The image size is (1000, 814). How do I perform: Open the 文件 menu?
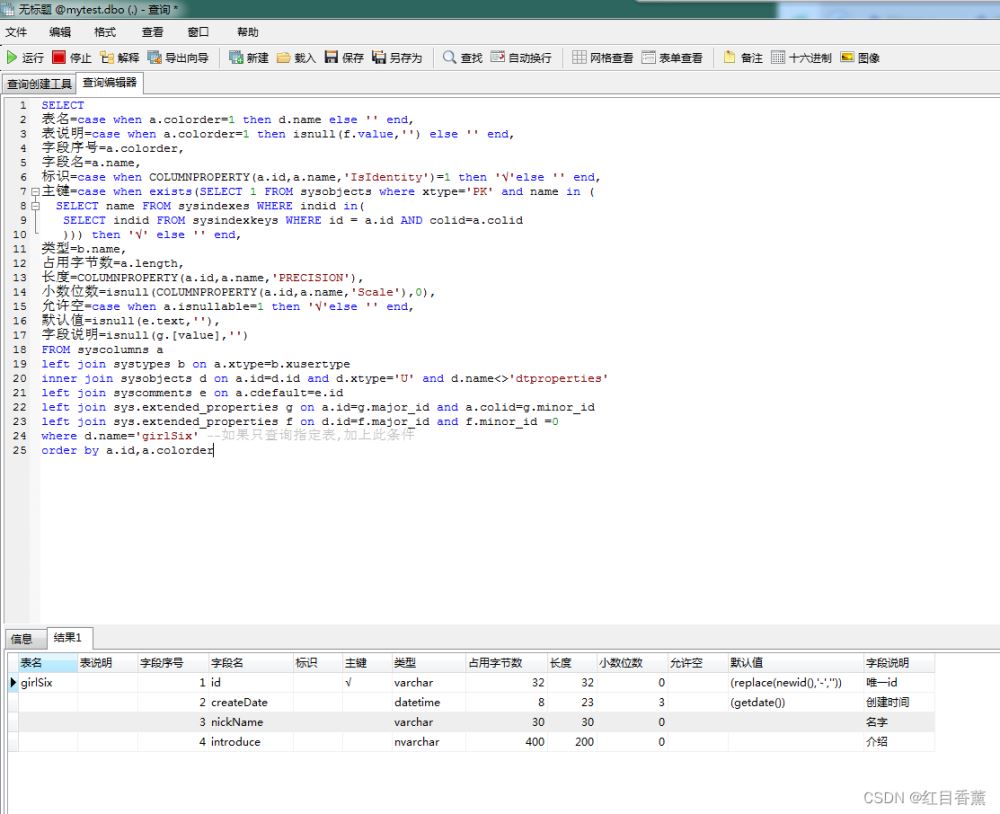16,32
